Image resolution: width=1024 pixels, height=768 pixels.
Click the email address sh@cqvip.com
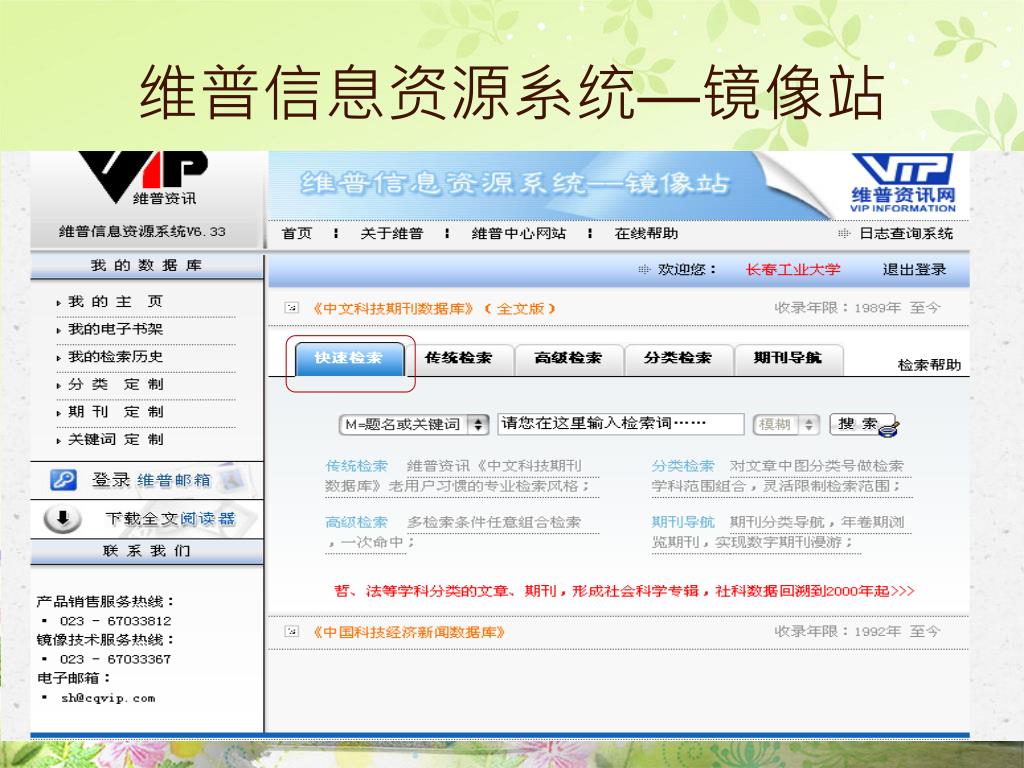[x=108, y=698]
